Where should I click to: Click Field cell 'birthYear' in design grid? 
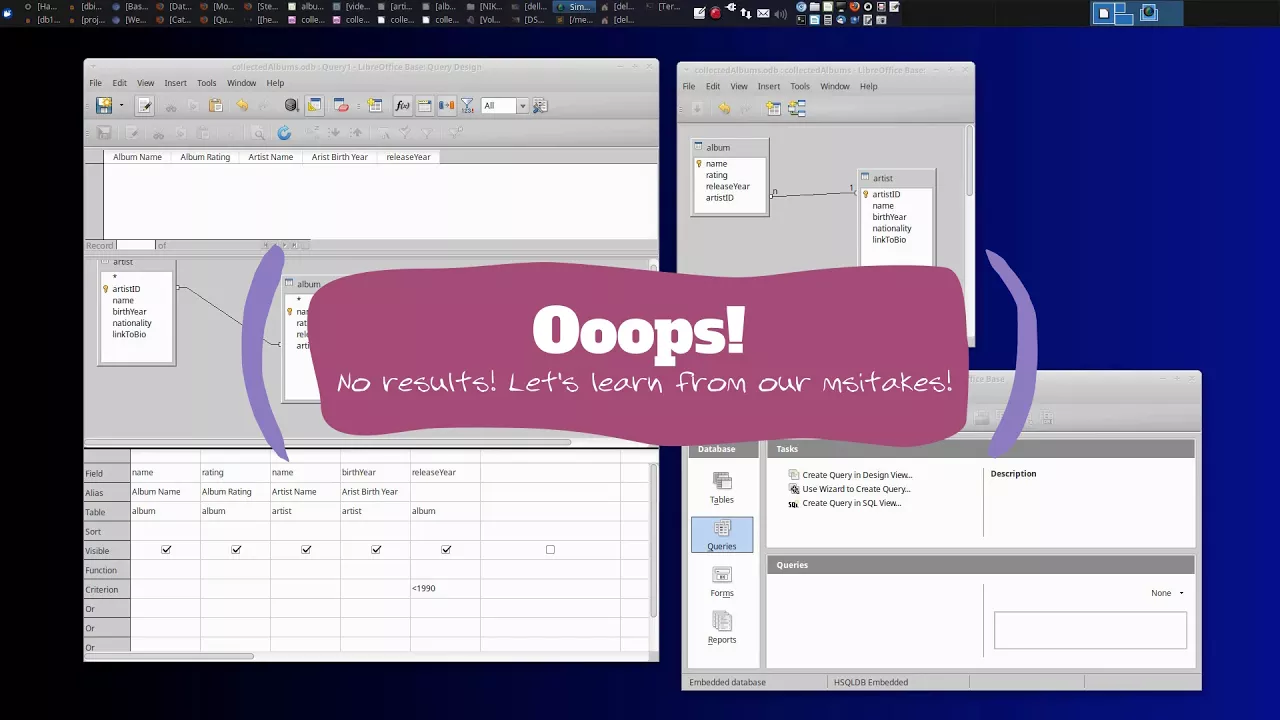[x=375, y=472]
